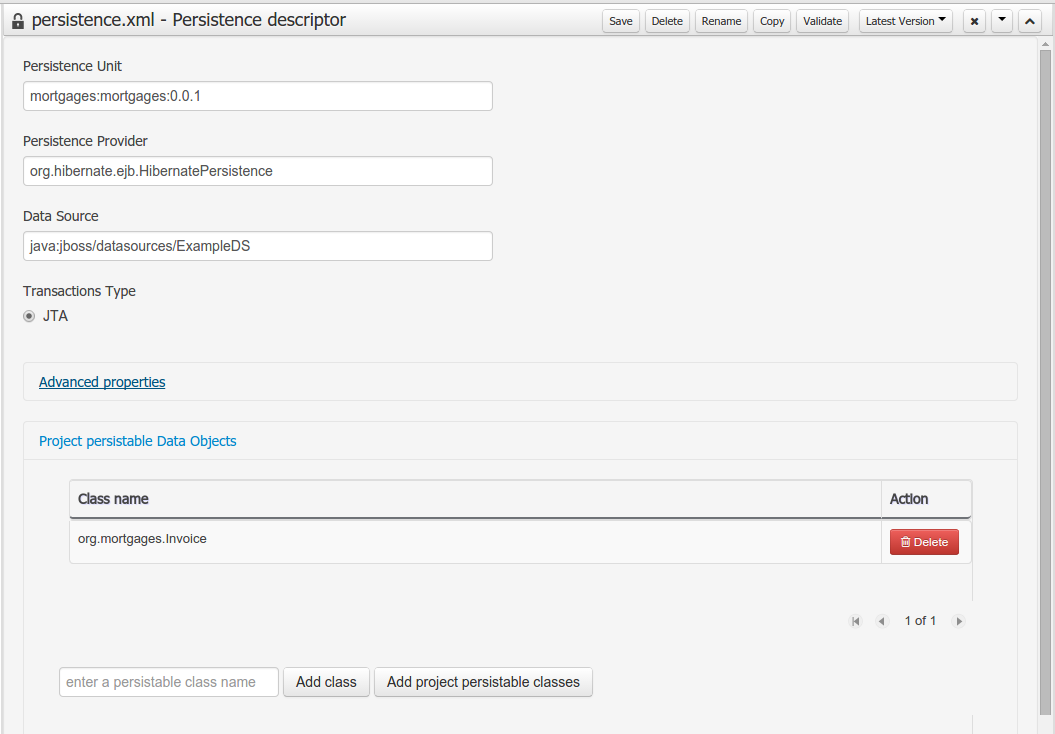
Task: Open the Latest Version dropdown
Action: point(905,21)
